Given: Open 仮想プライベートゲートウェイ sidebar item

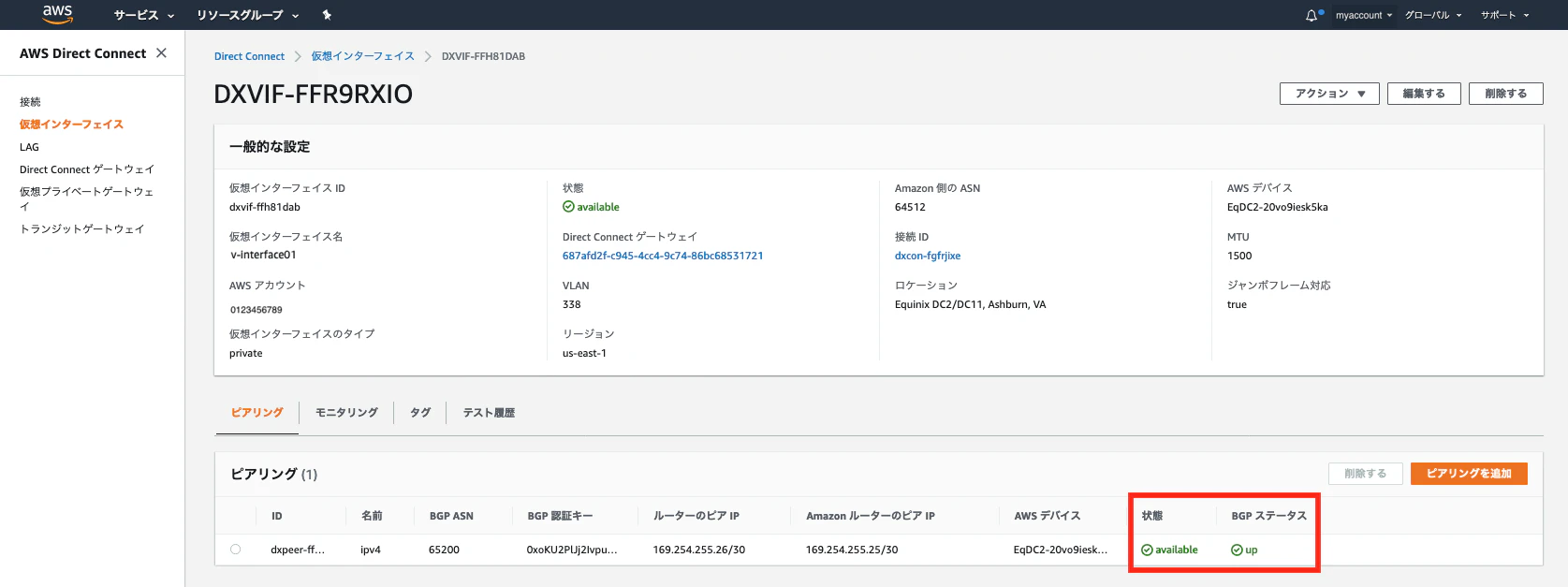Looking at the screenshot, I should click(86, 198).
